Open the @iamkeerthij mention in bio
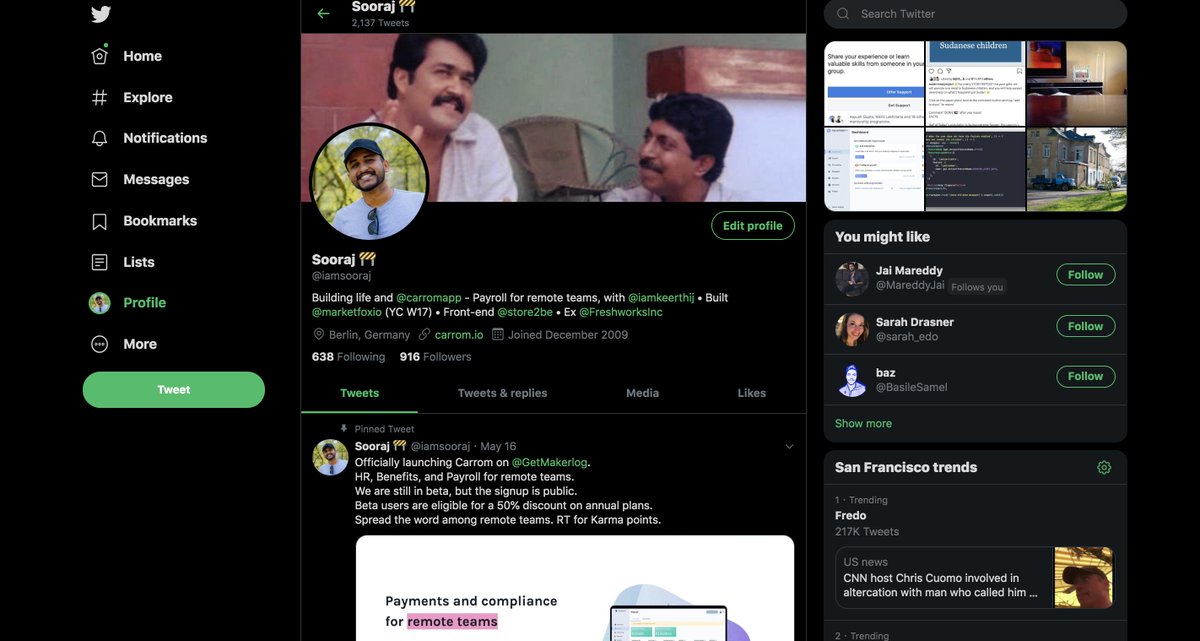 [x=661, y=298]
